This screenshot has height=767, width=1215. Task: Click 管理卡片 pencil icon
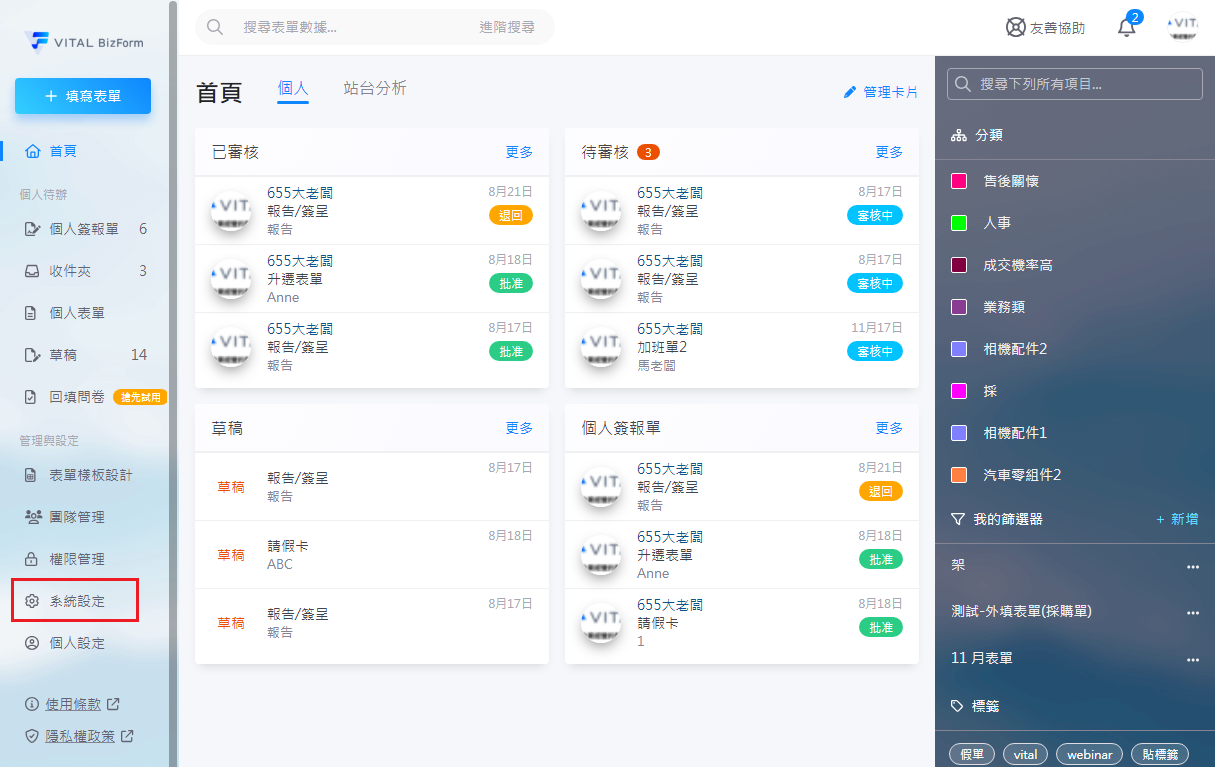pyautogui.click(x=850, y=92)
